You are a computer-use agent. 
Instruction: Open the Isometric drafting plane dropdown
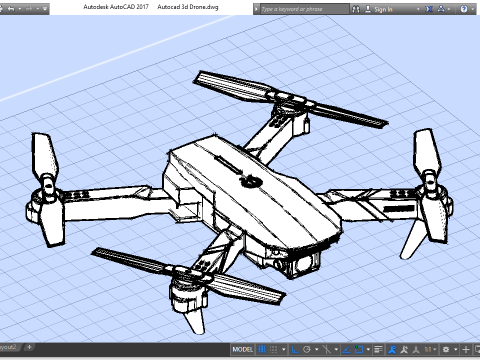coord(336,349)
